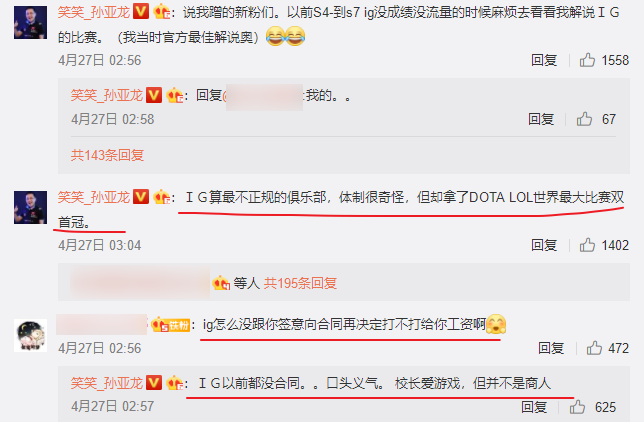Click 回复 on the 02:58 sub-reply
This screenshot has height=422, width=644.
click(541, 119)
